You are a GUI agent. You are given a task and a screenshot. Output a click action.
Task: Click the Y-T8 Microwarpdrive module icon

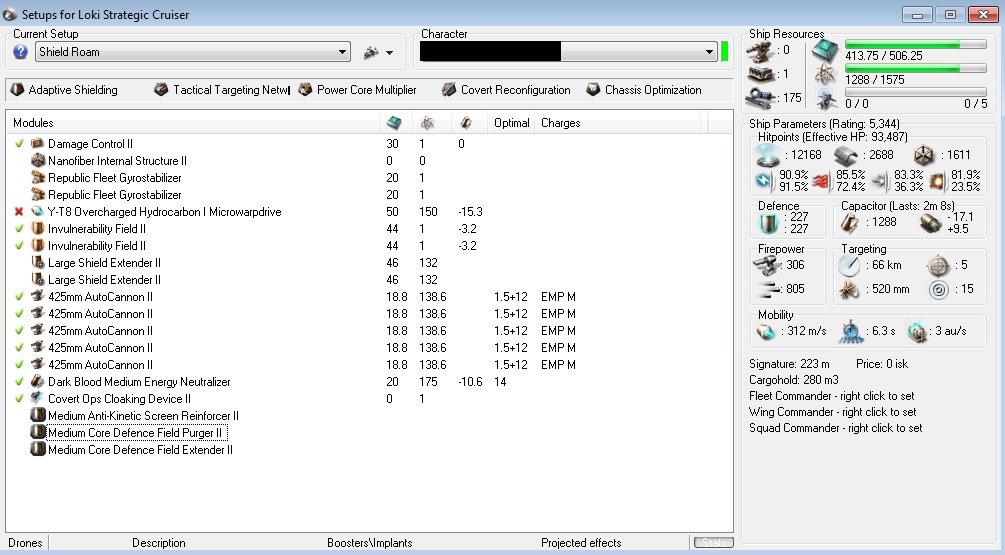(38, 211)
